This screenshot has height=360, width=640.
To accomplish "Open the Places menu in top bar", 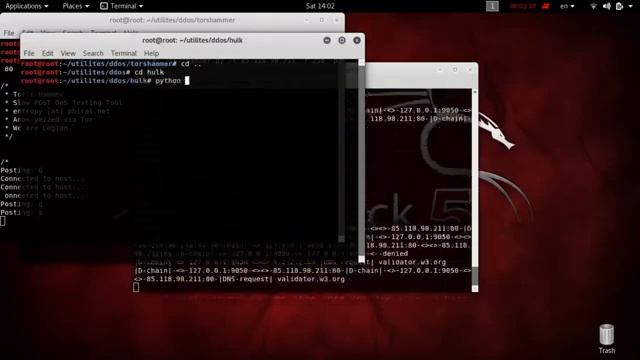I will point(76,6).
